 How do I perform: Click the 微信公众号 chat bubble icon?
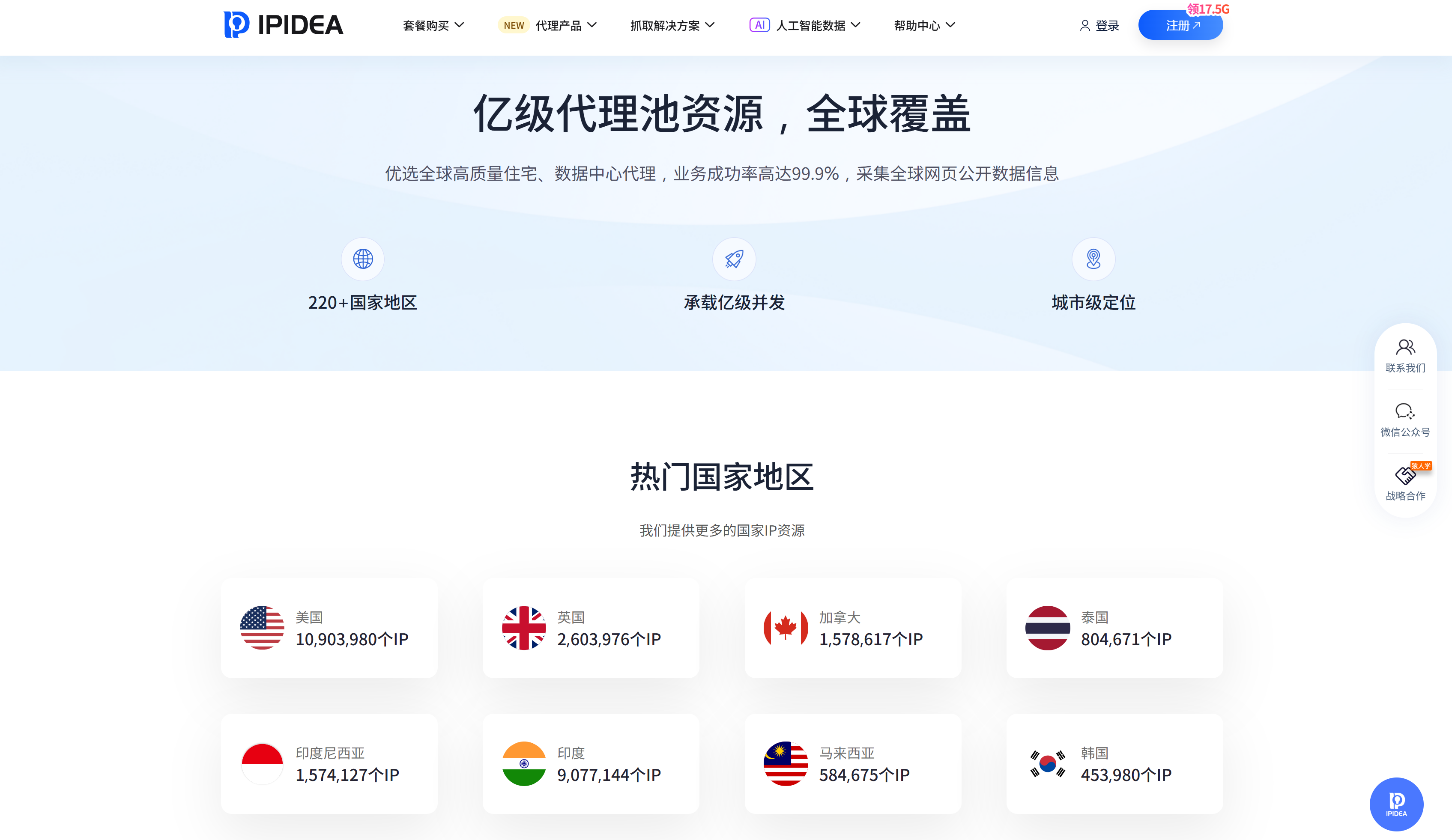point(1405,411)
